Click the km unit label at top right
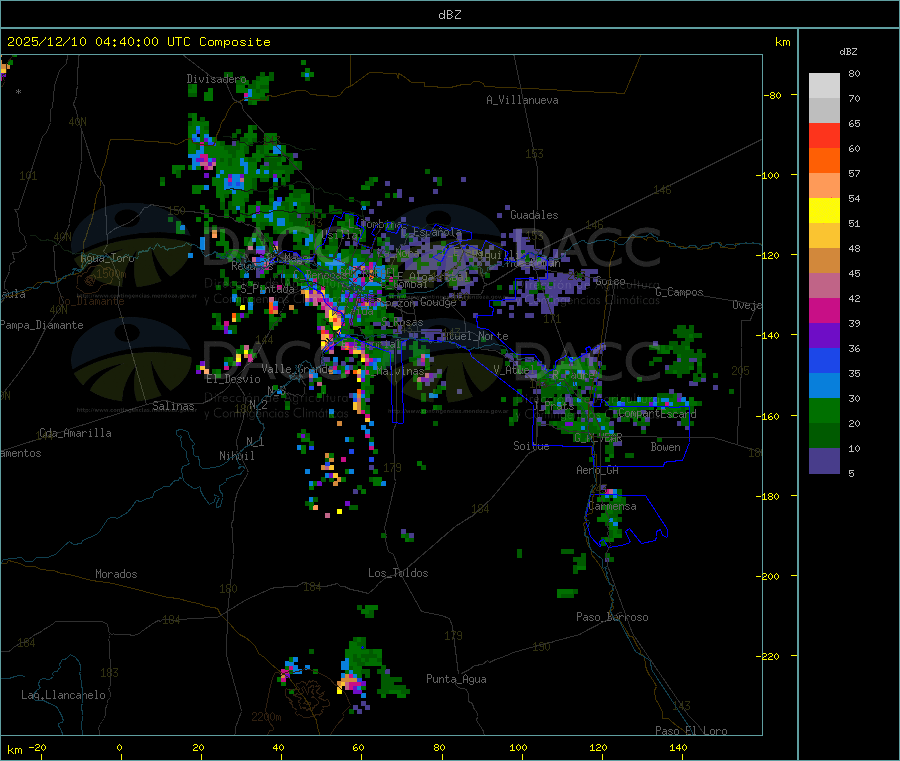Viewport: 900px width, 761px height. (782, 42)
